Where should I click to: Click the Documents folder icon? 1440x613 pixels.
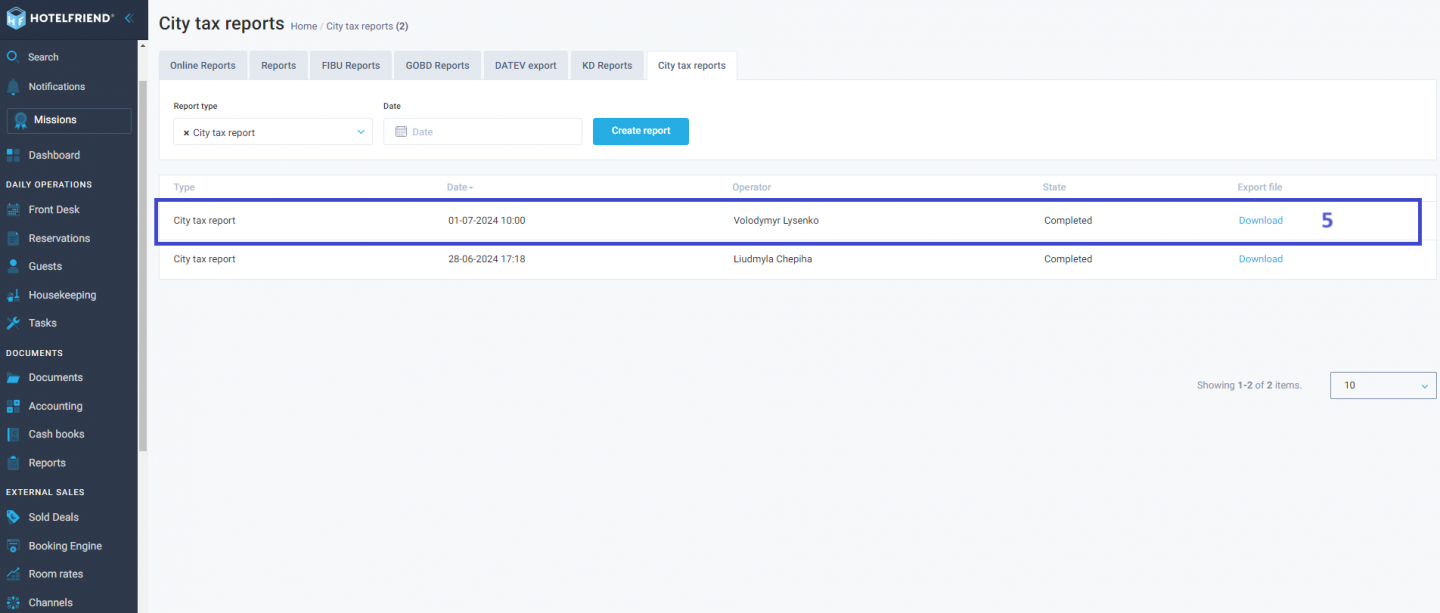pyautogui.click(x=13, y=378)
